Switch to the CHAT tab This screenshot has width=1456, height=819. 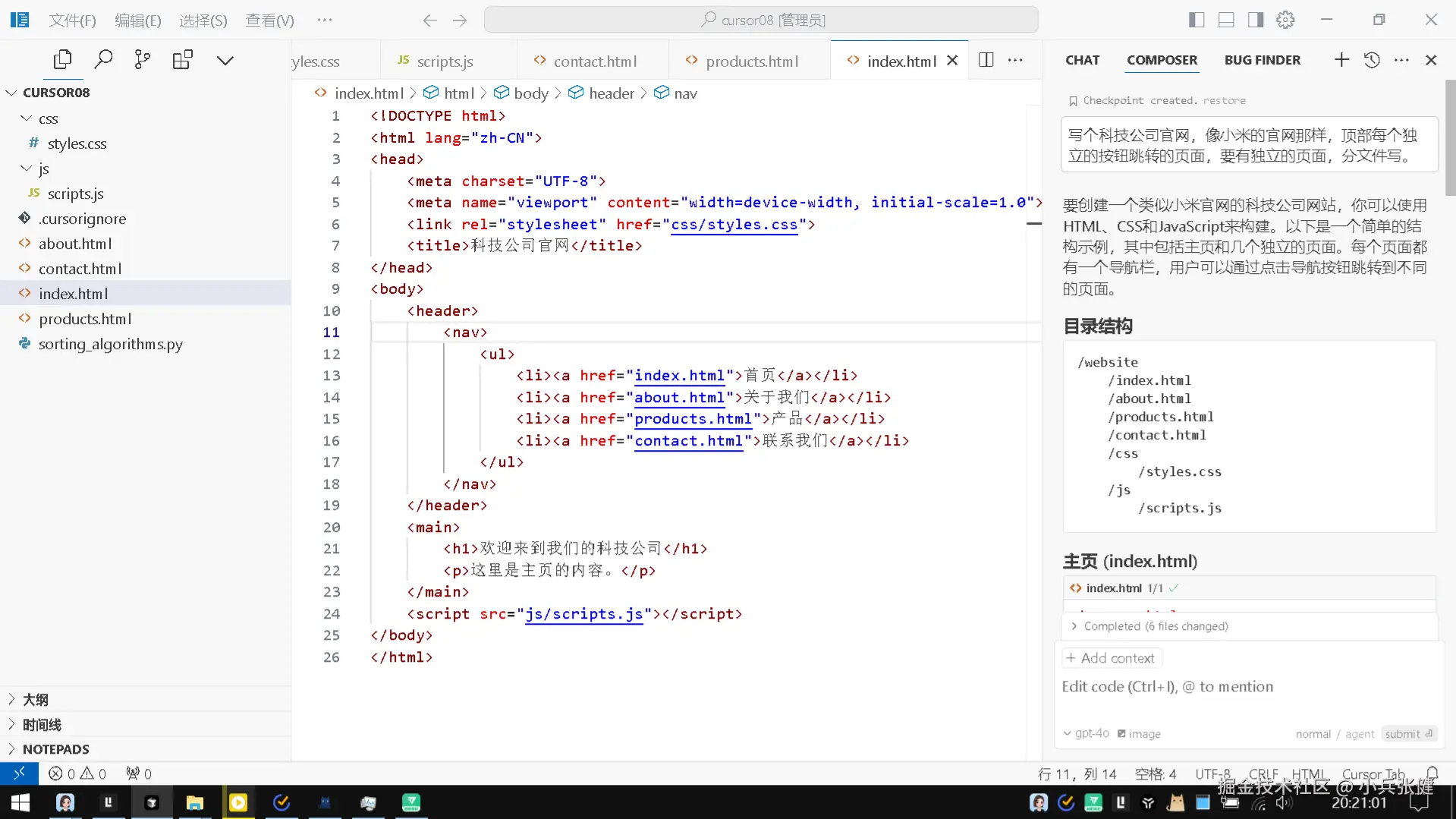tap(1082, 60)
